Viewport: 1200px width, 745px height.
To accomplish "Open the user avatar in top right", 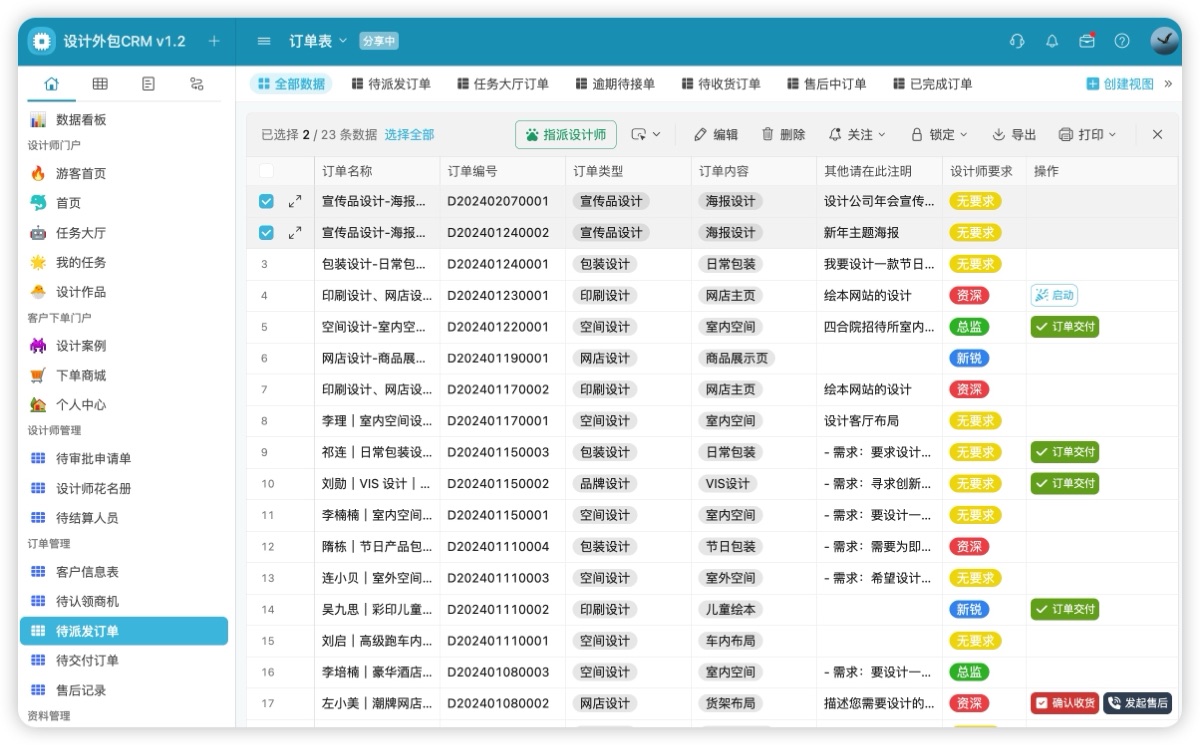I will (x=1165, y=41).
